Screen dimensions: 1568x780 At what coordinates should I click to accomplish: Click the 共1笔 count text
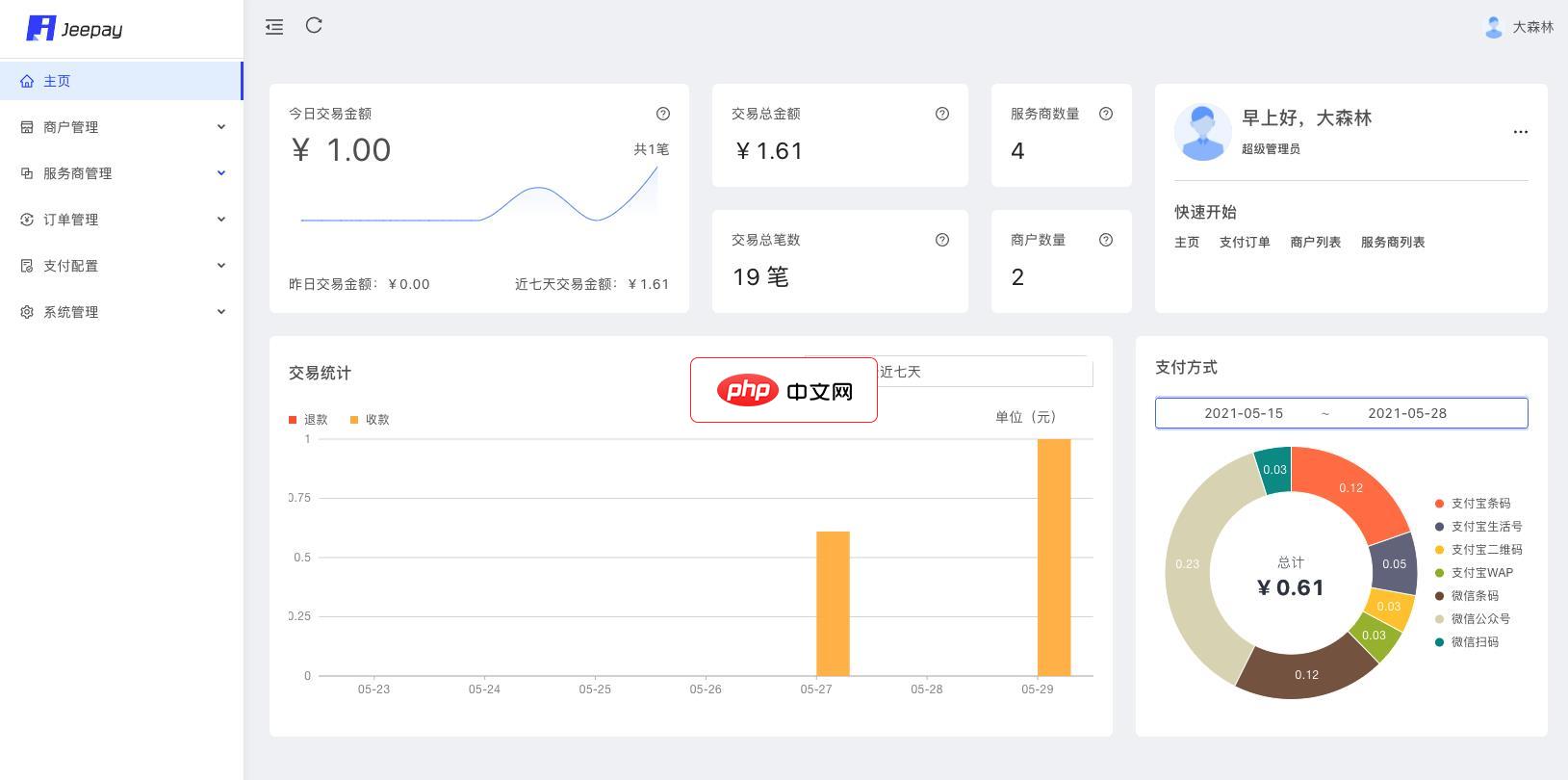click(651, 149)
